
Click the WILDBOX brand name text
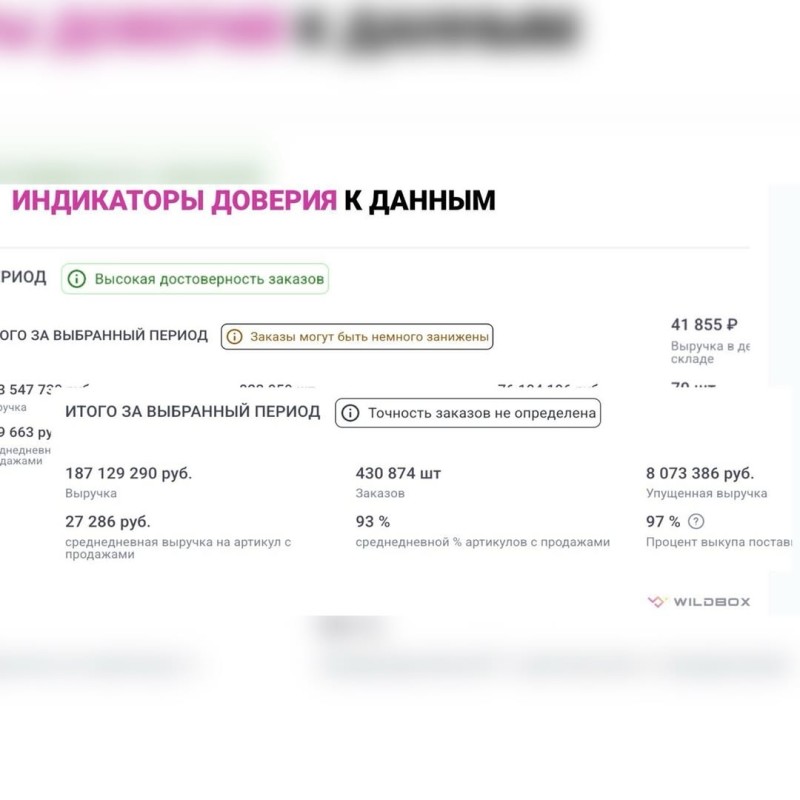tap(711, 602)
